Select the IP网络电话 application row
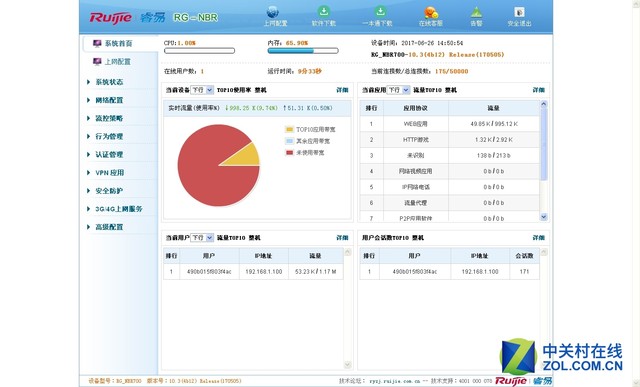640x387 pixels. [x=449, y=187]
